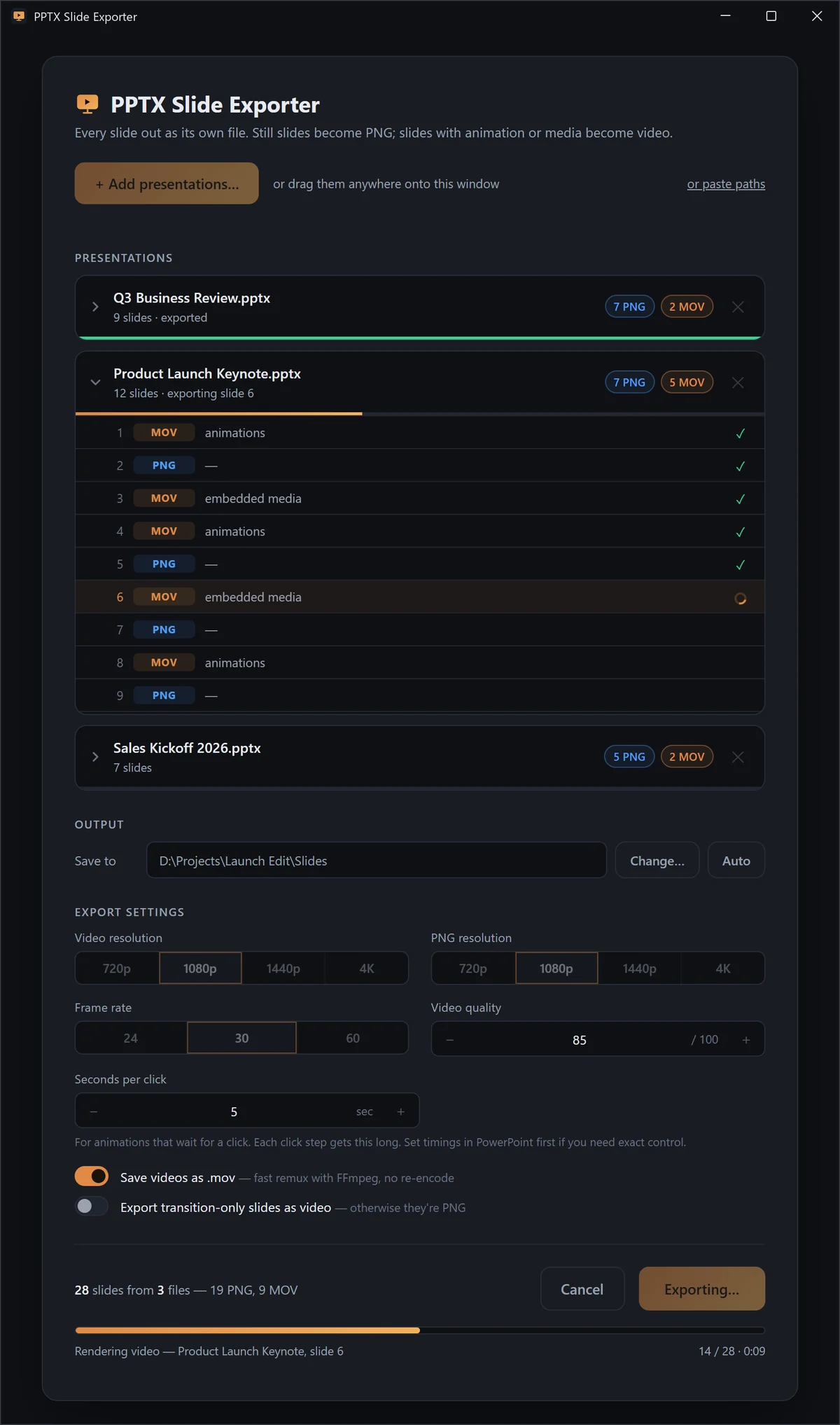840x1425 pixels.
Task: Click the app icon in the title bar
Action: tap(19, 16)
